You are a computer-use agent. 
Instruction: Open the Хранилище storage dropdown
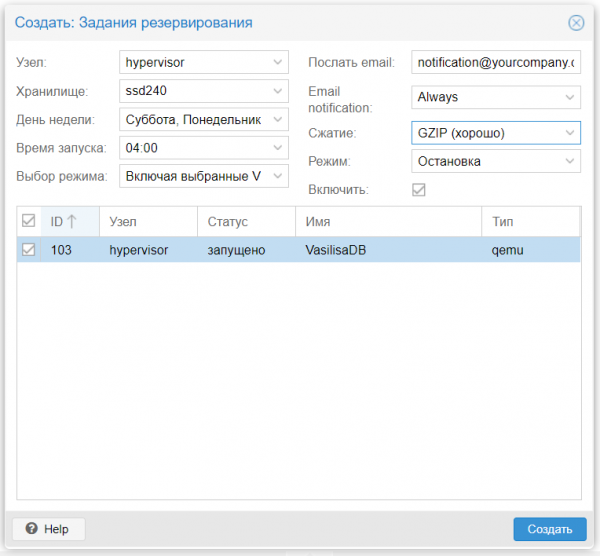[x=278, y=91]
